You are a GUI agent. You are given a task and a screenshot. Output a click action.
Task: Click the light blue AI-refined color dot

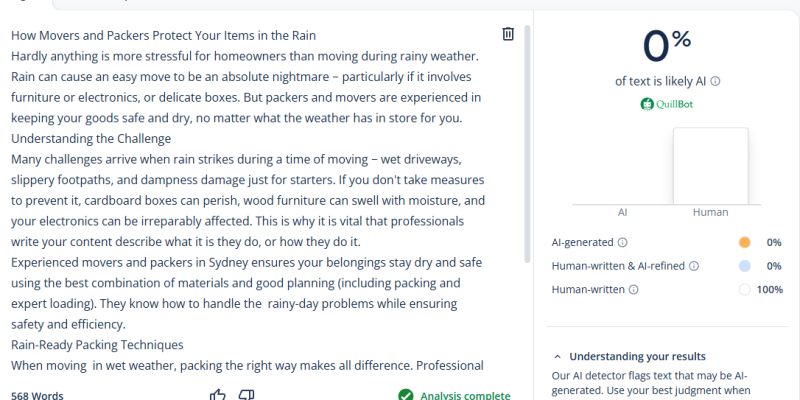pos(744,266)
